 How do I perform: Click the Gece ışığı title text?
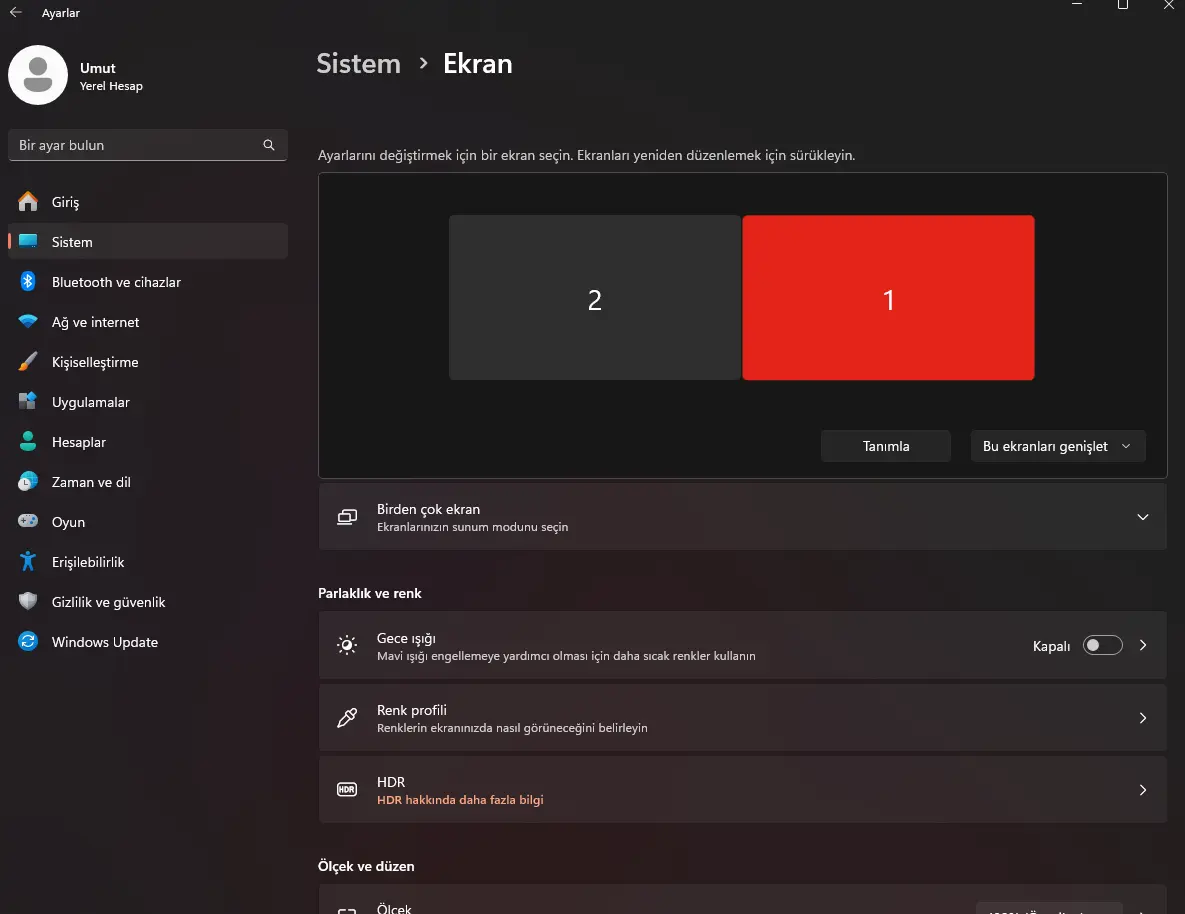click(406, 638)
